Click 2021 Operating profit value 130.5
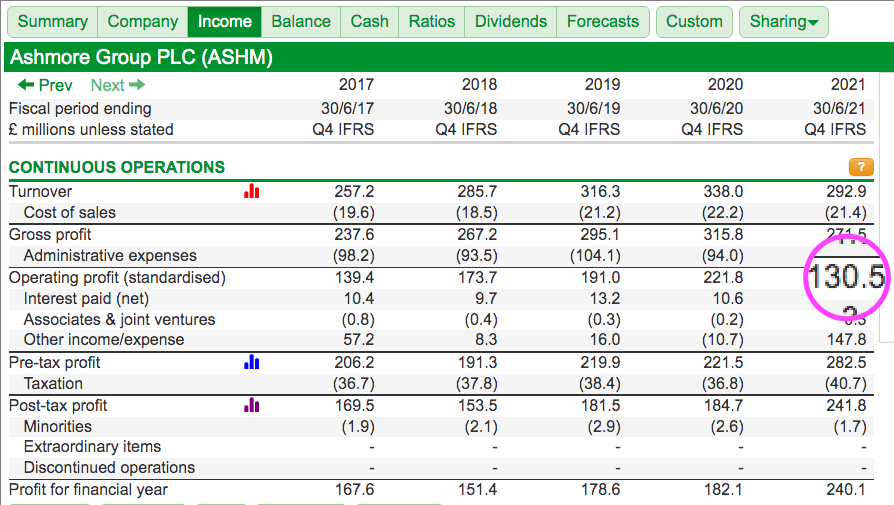Image resolution: width=894 pixels, height=505 pixels. point(847,277)
